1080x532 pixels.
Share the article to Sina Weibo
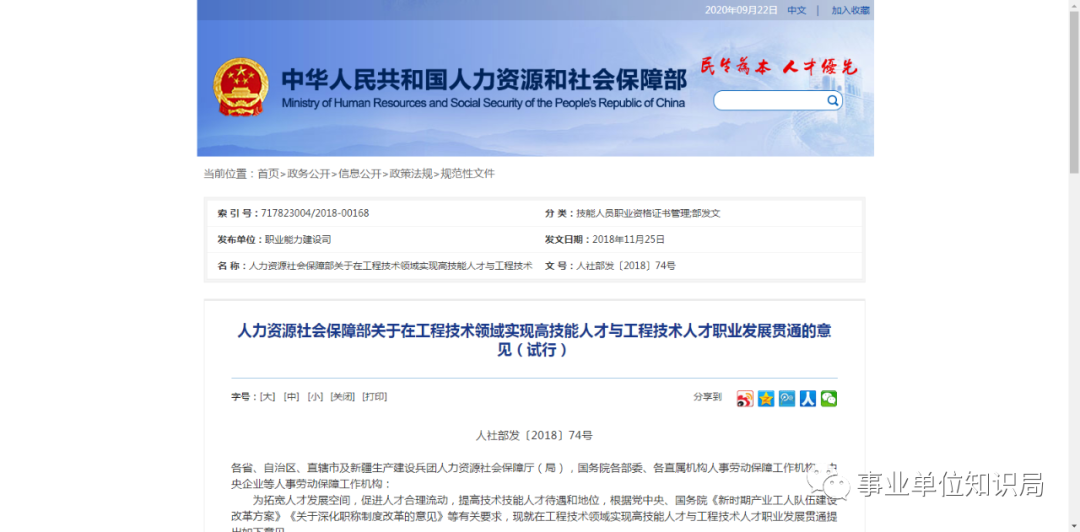tap(745, 398)
